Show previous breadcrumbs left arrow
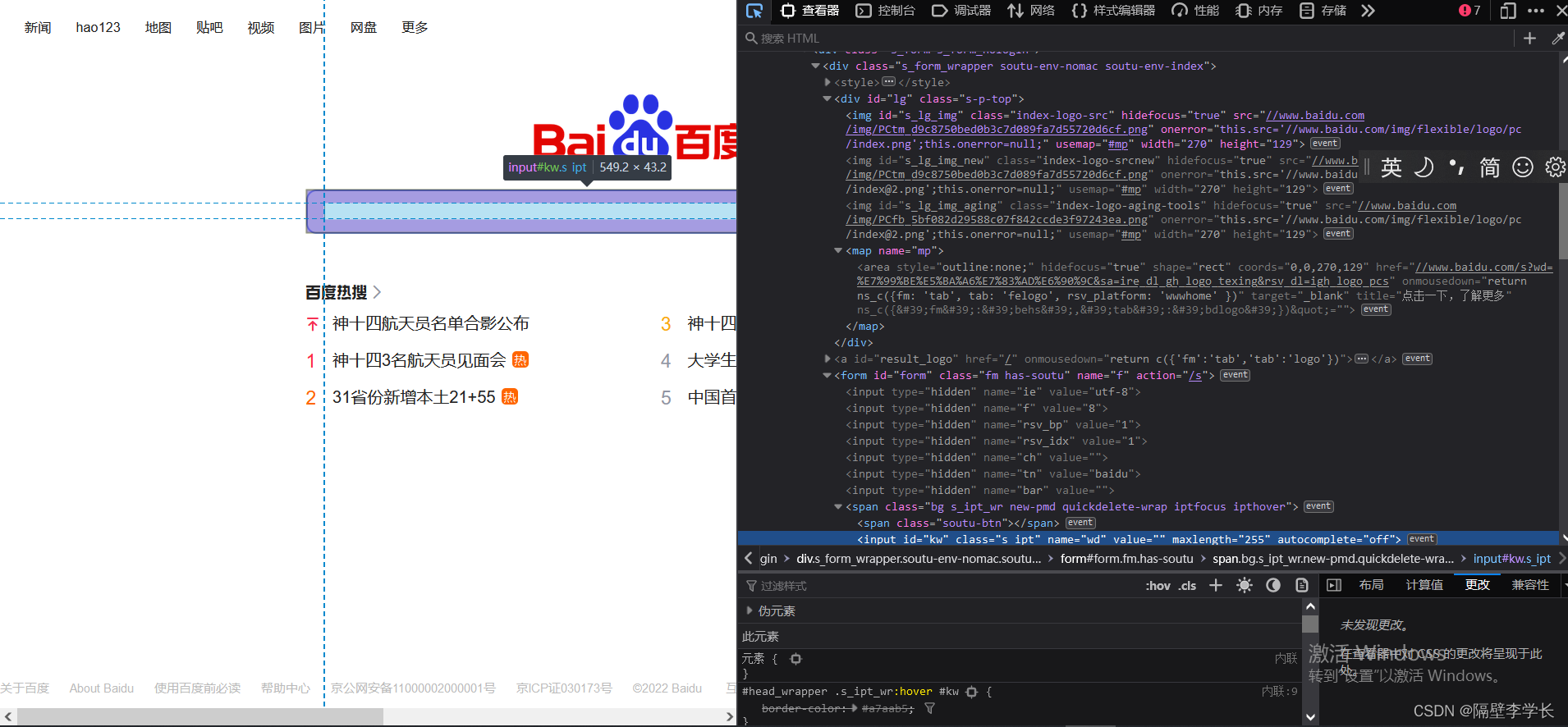Image resolution: width=1568 pixels, height=727 pixels. pyautogui.click(x=748, y=558)
